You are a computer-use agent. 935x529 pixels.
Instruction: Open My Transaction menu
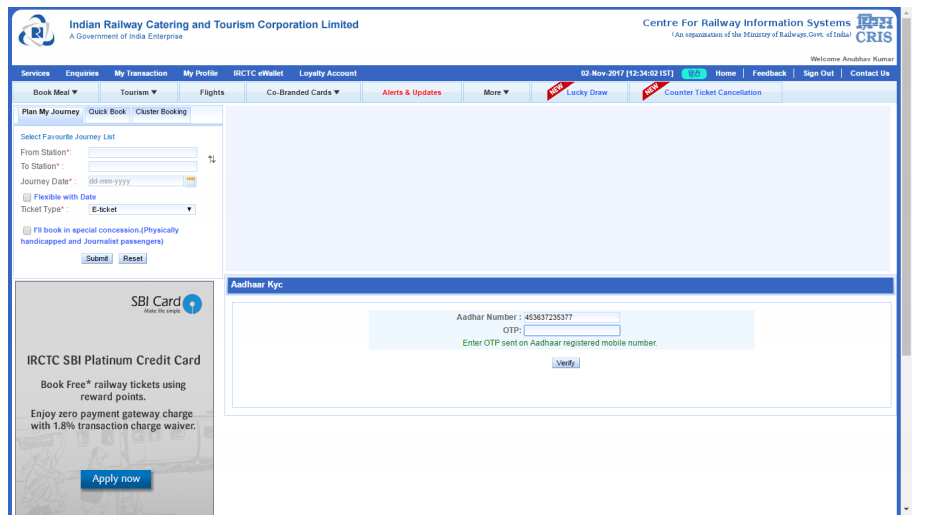tap(141, 73)
